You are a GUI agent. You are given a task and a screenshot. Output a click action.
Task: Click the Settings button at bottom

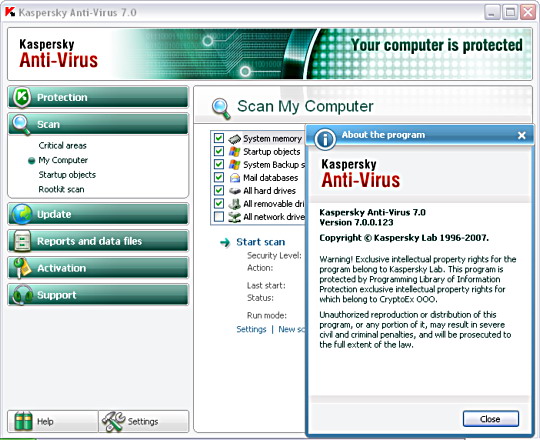(x=144, y=421)
